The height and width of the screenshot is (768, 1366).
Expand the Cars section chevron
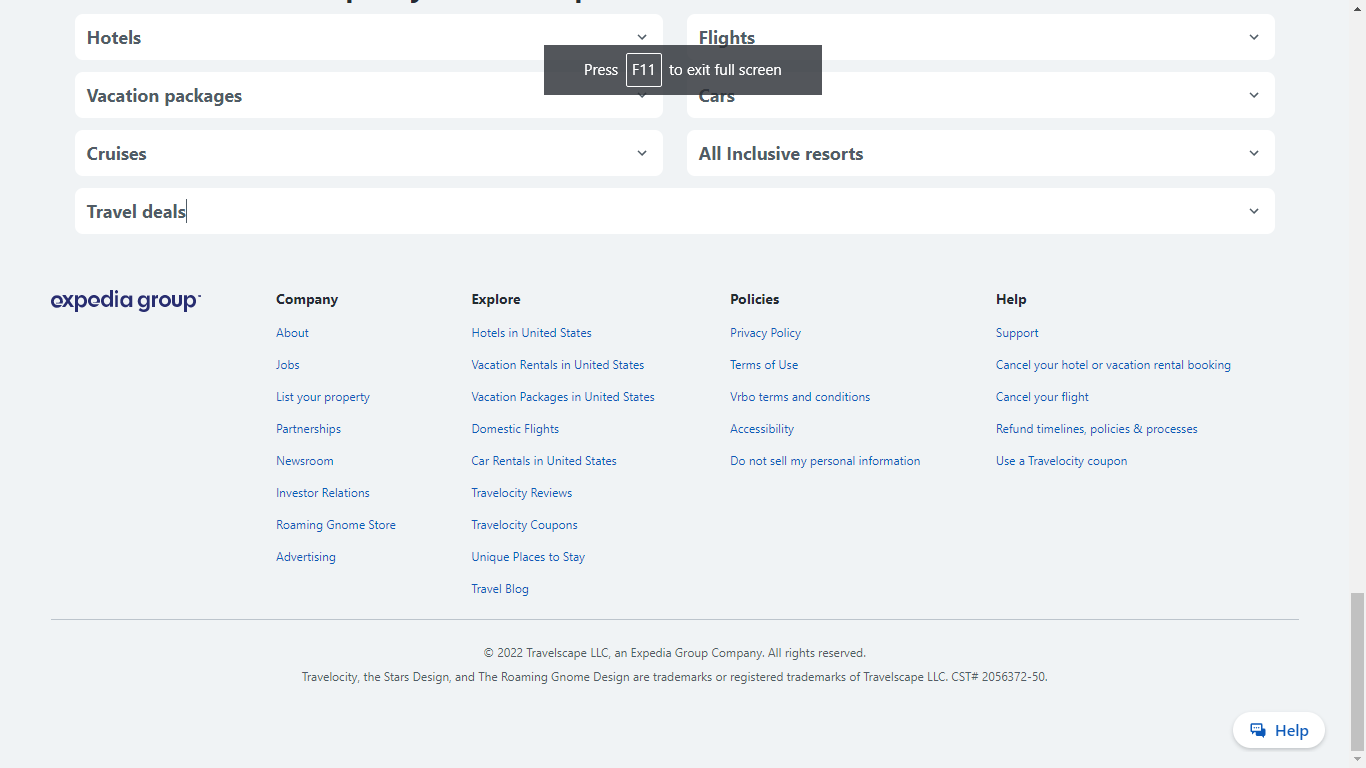[x=1254, y=95]
